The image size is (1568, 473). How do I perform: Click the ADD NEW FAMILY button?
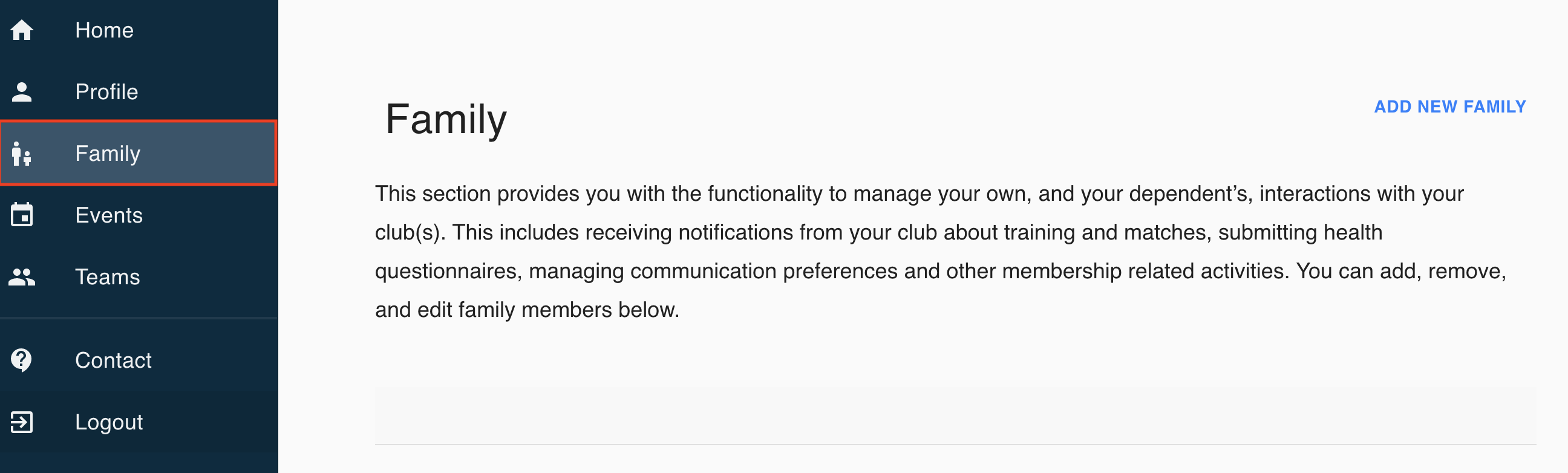point(1450,107)
